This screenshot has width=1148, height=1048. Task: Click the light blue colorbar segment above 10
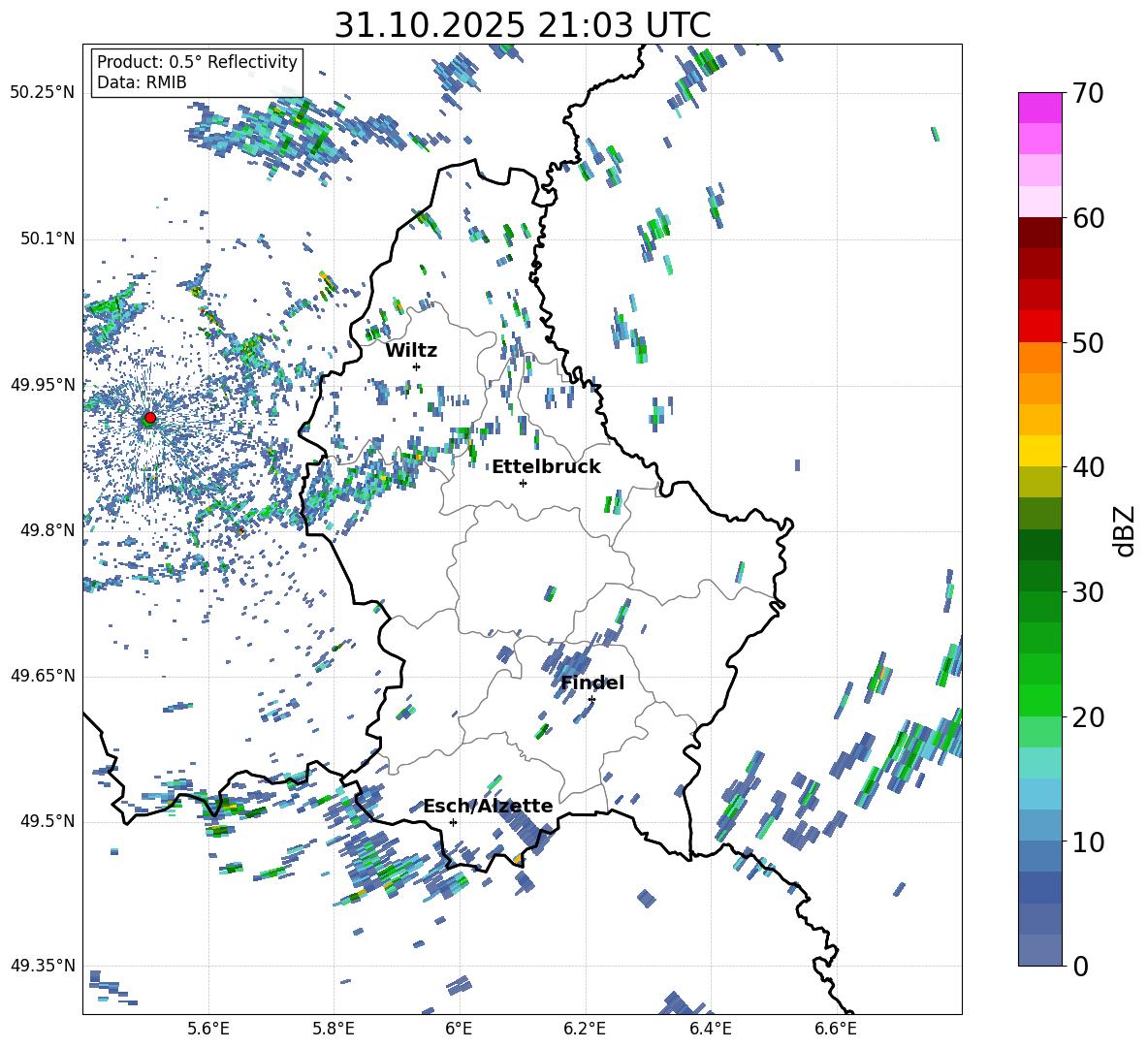click(1040, 794)
